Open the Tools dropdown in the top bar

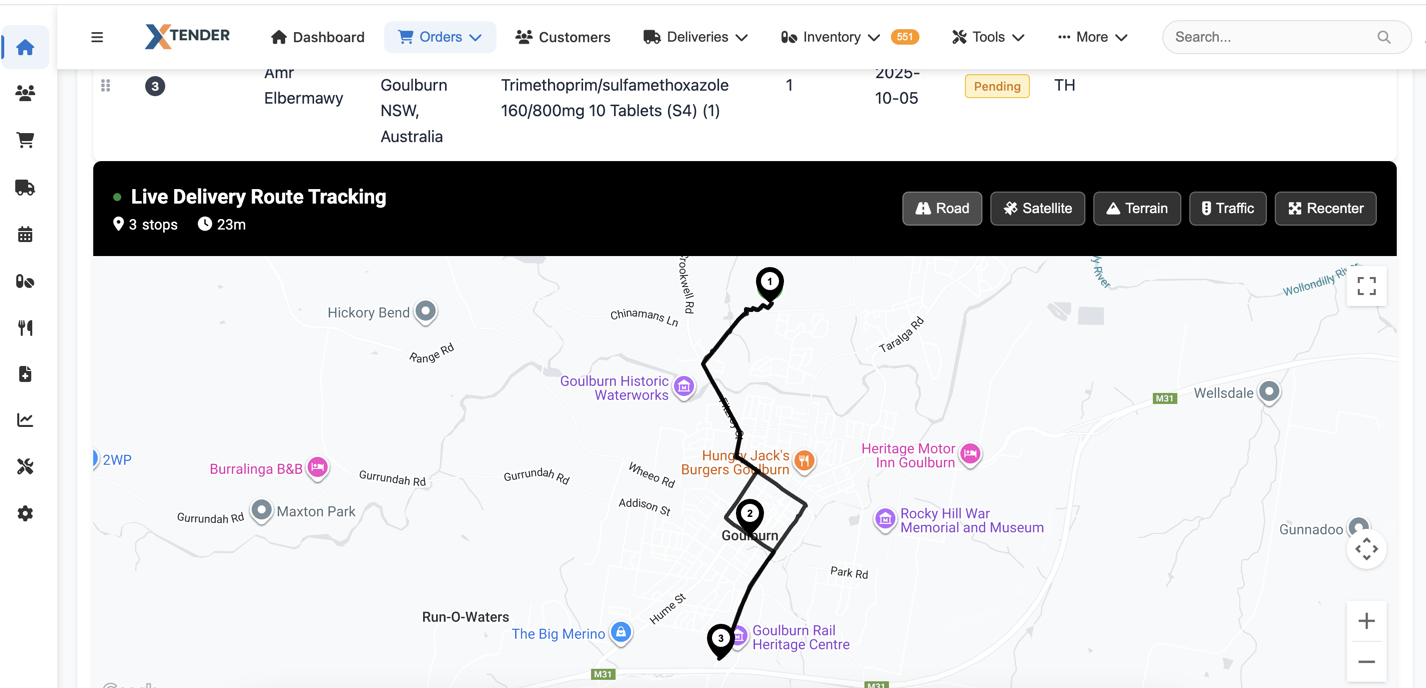988,37
